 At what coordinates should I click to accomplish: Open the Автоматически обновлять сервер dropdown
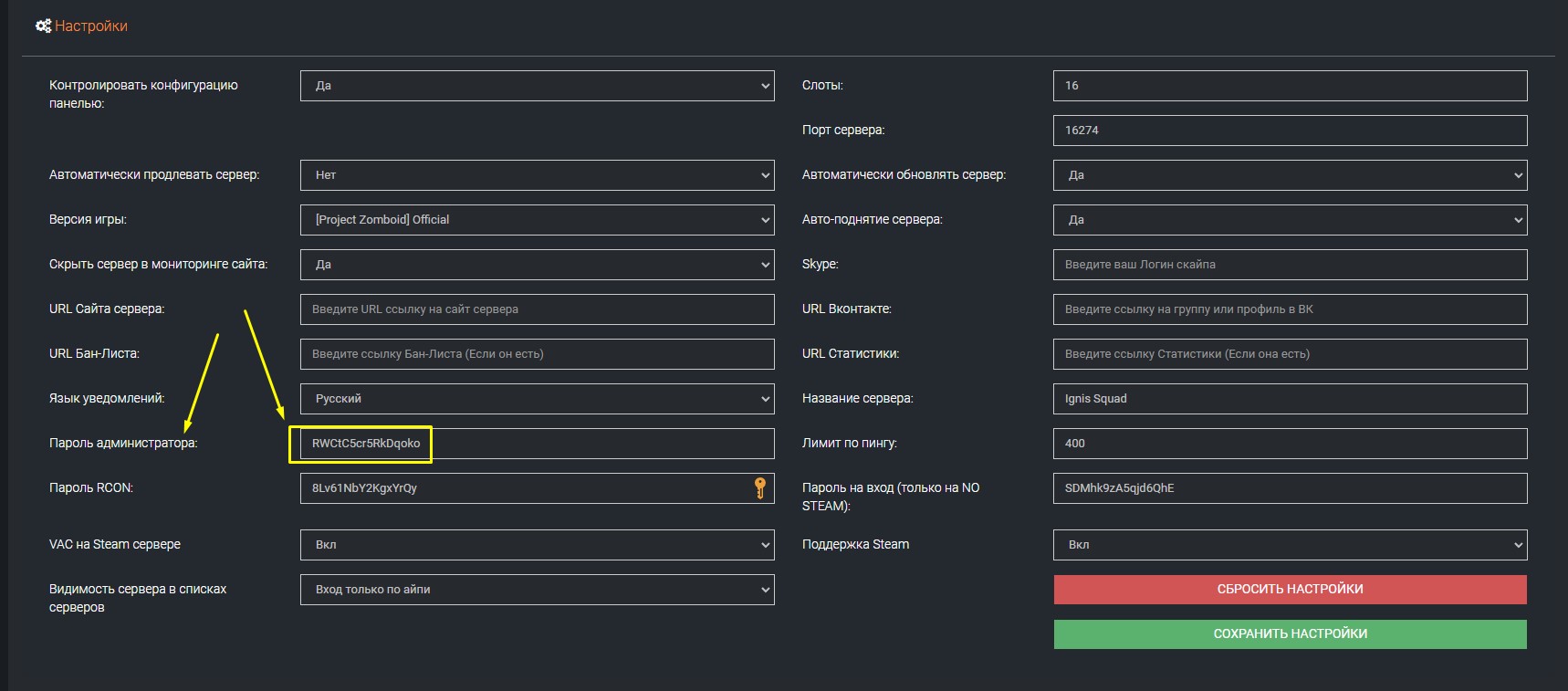tap(1290, 175)
